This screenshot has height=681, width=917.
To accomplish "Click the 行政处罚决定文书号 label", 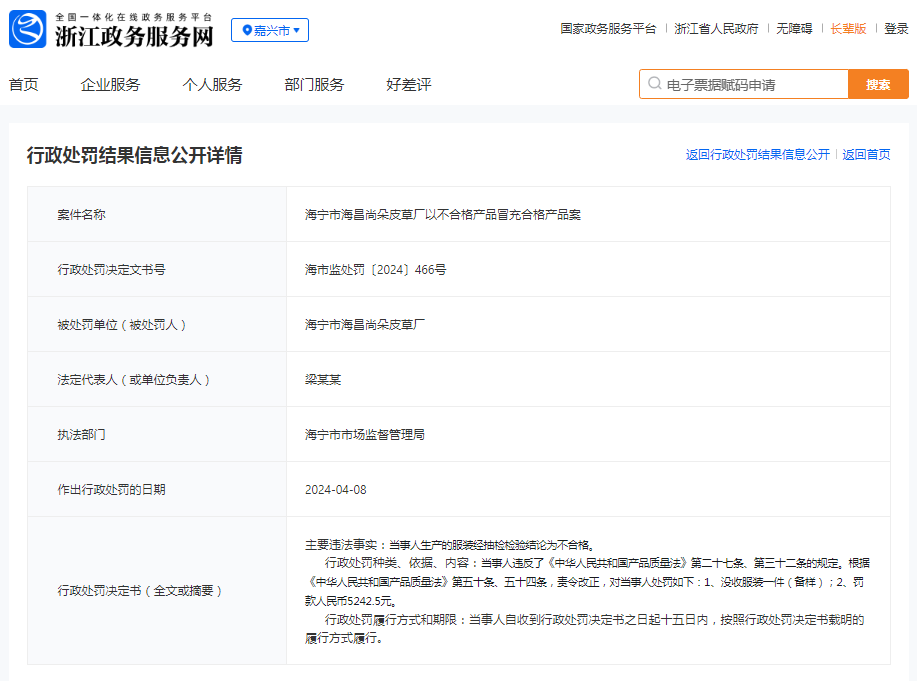I will (111, 270).
